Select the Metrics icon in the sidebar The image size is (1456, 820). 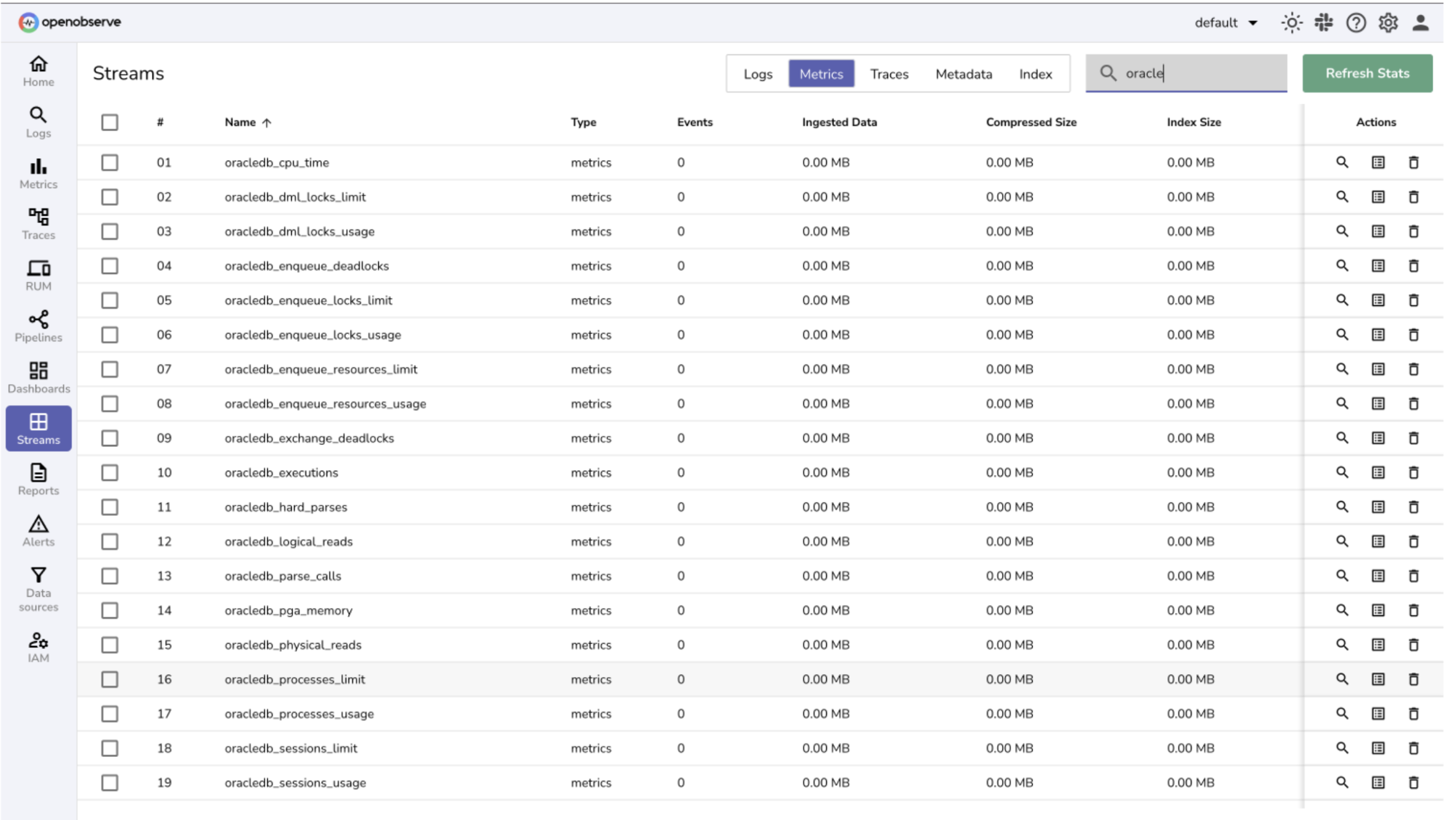pyautogui.click(x=38, y=172)
